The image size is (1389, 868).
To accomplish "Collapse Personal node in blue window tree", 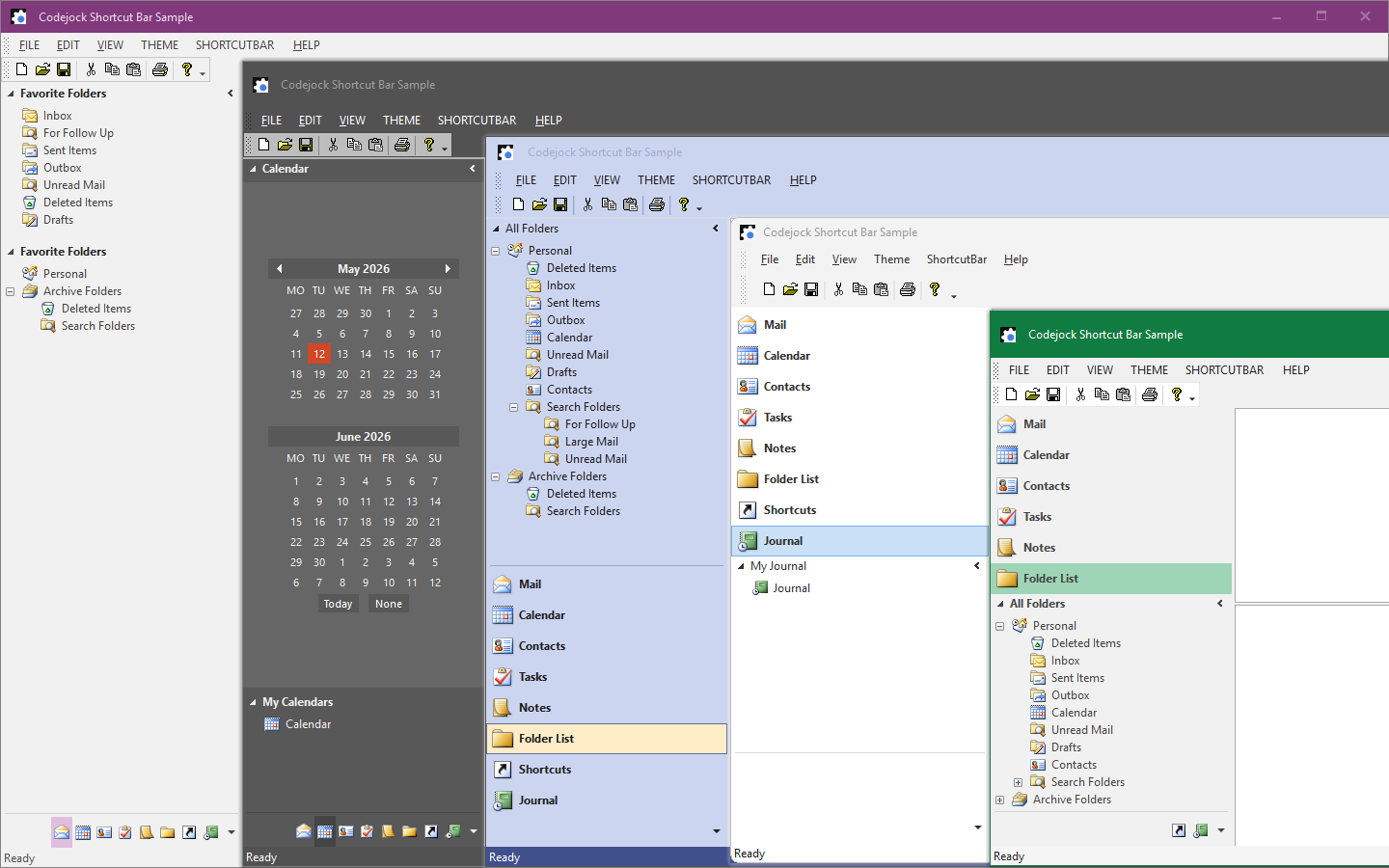I will coord(496,251).
